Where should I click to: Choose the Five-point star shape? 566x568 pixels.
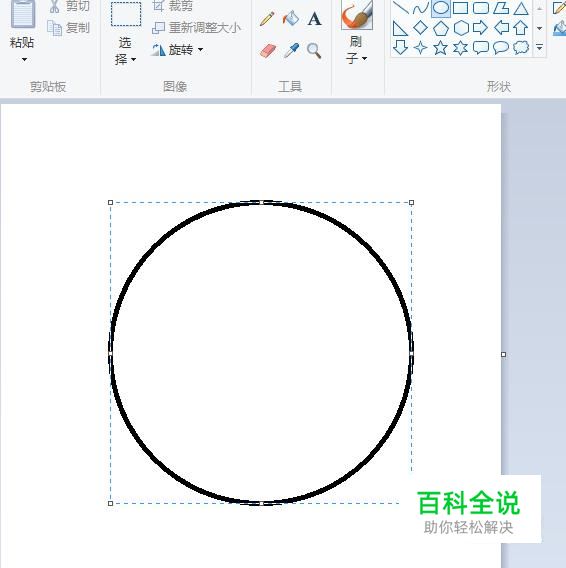click(x=441, y=47)
